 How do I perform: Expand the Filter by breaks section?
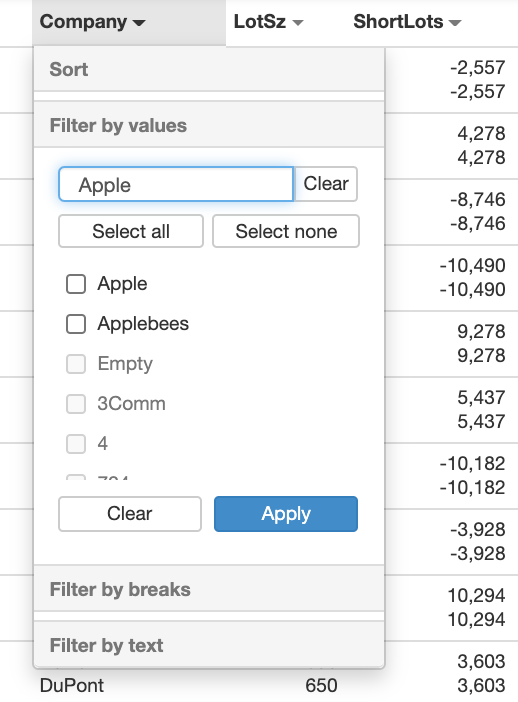pyautogui.click(x=209, y=589)
